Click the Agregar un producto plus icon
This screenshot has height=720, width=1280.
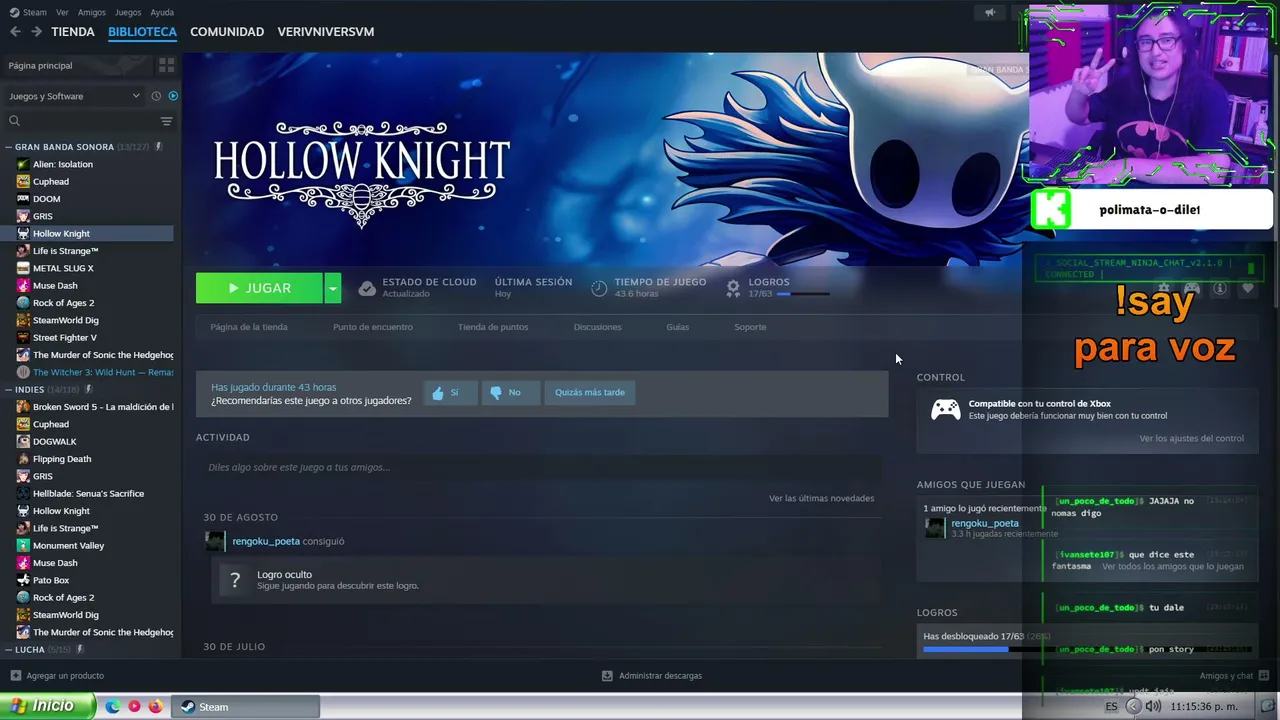(x=15, y=676)
